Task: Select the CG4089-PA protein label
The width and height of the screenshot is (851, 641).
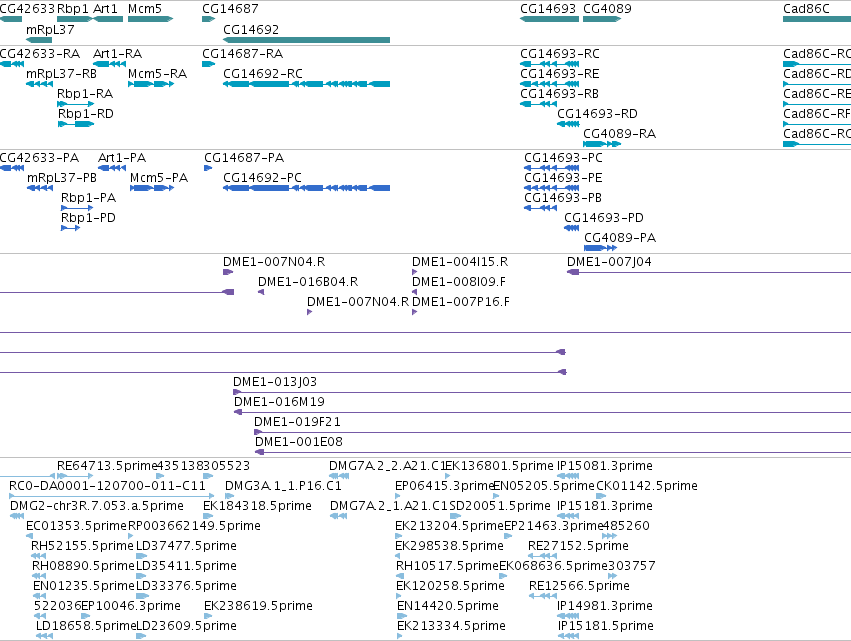Action: 620,238
